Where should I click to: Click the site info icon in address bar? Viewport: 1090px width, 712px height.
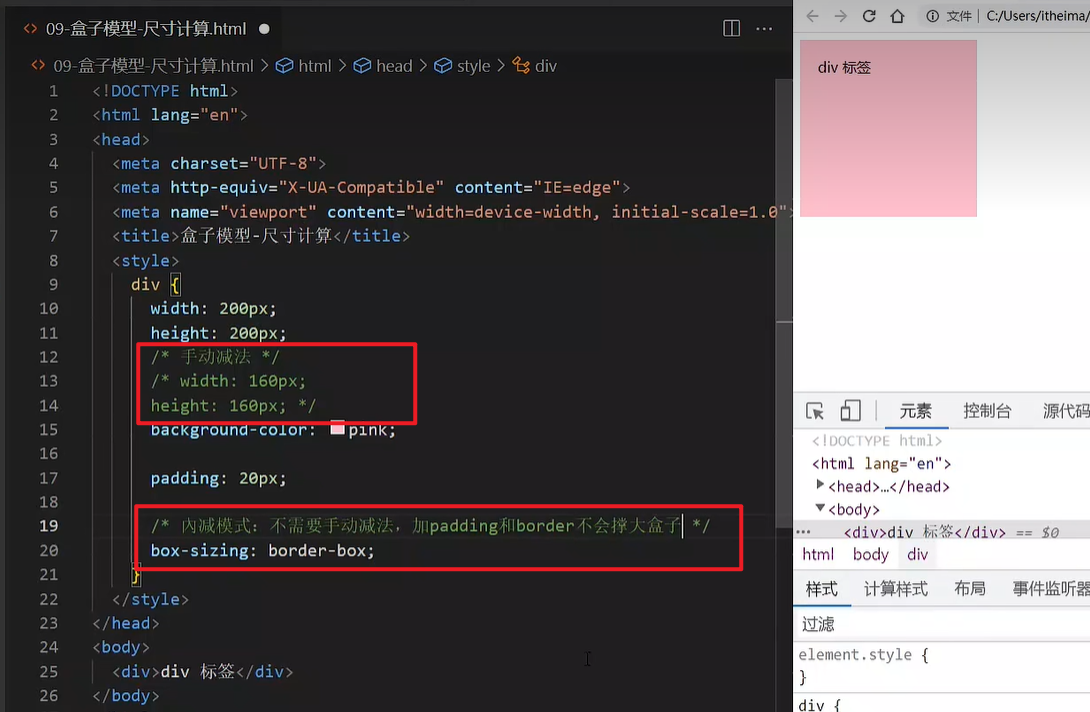pyautogui.click(x=932, y=16)
